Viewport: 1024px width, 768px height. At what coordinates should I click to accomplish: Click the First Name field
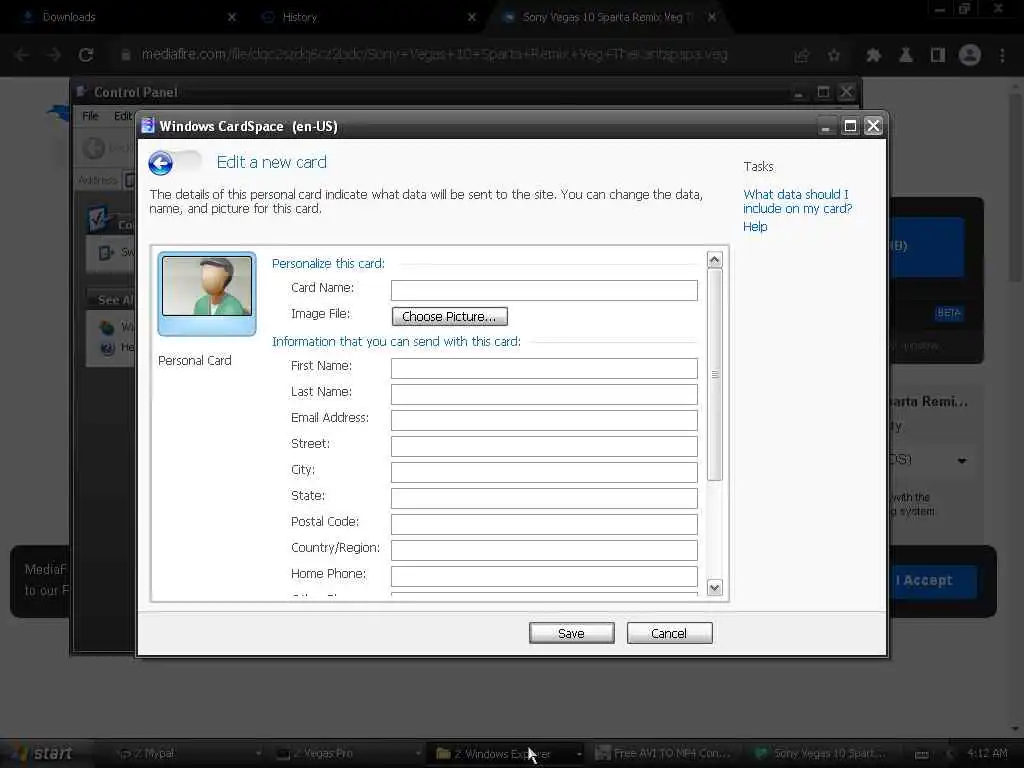click(544, 368)
